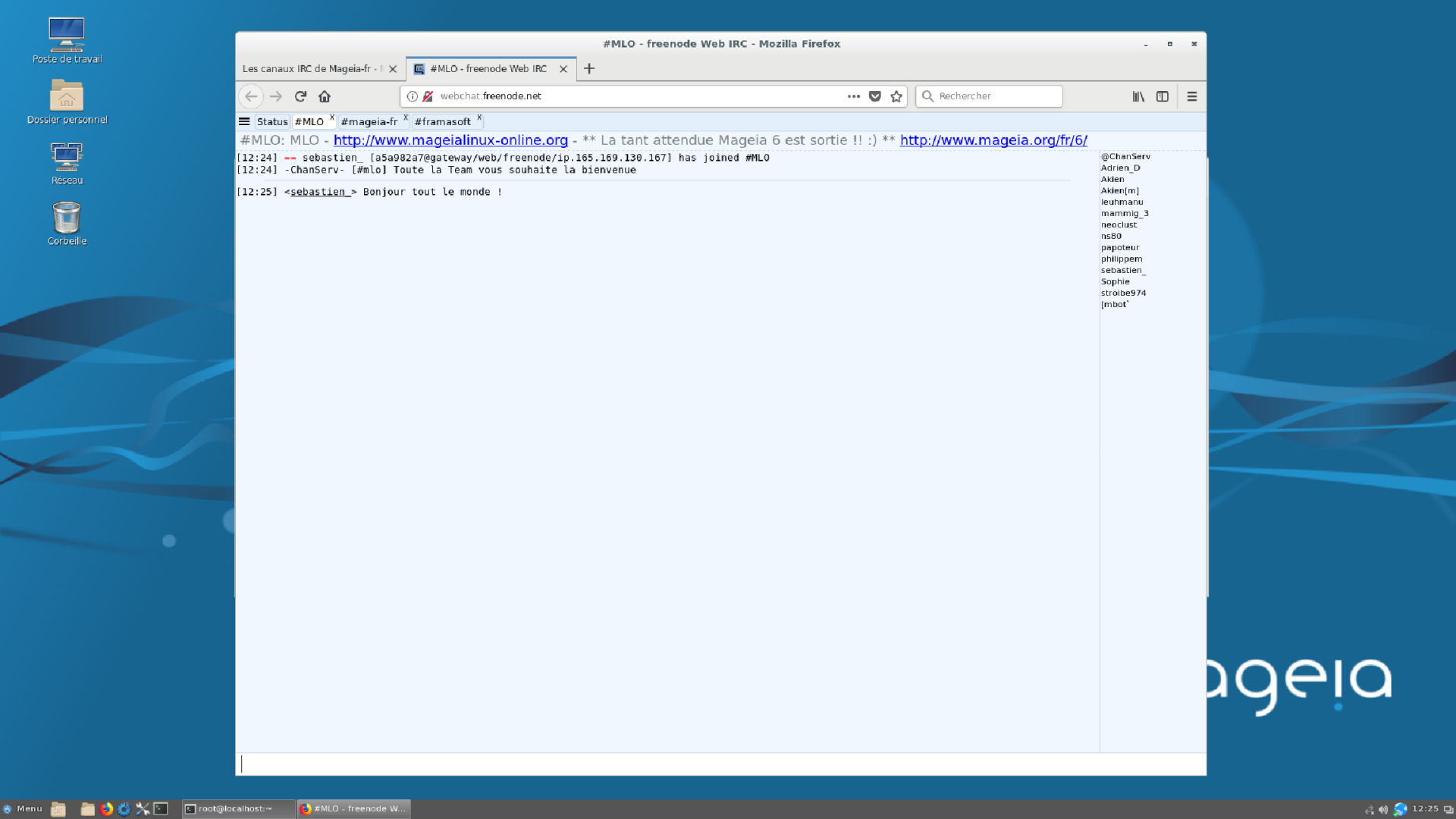Screen dimensions: 1456x819
Task: Show window list icon at taskbar end
Action: [x=1448, y=810]
